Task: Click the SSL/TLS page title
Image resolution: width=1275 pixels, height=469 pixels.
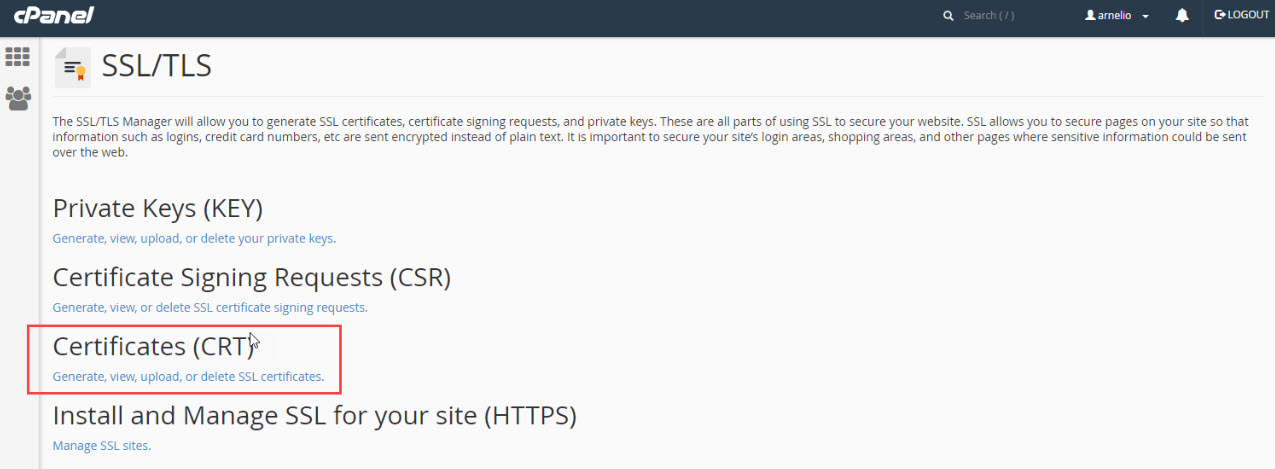Action: click(157, 67)
